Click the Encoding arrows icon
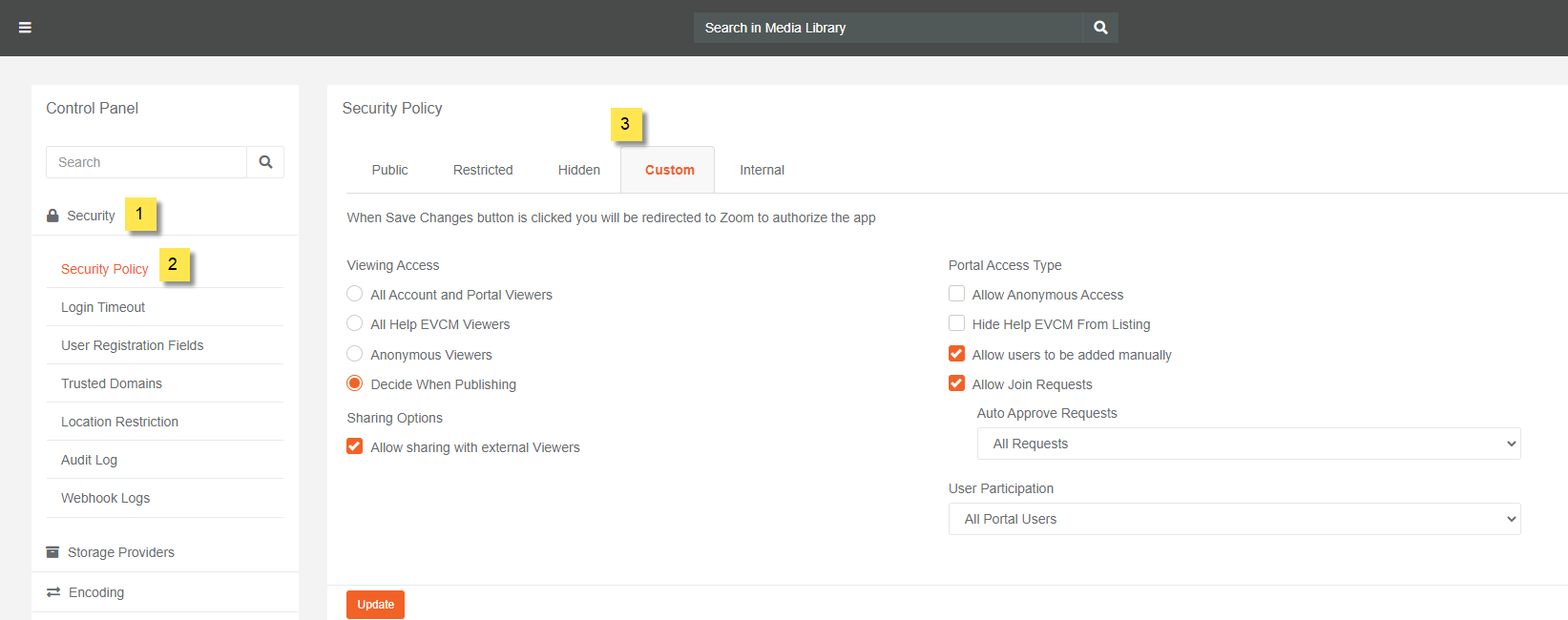 pyautogui.click(x=53, y=592)
